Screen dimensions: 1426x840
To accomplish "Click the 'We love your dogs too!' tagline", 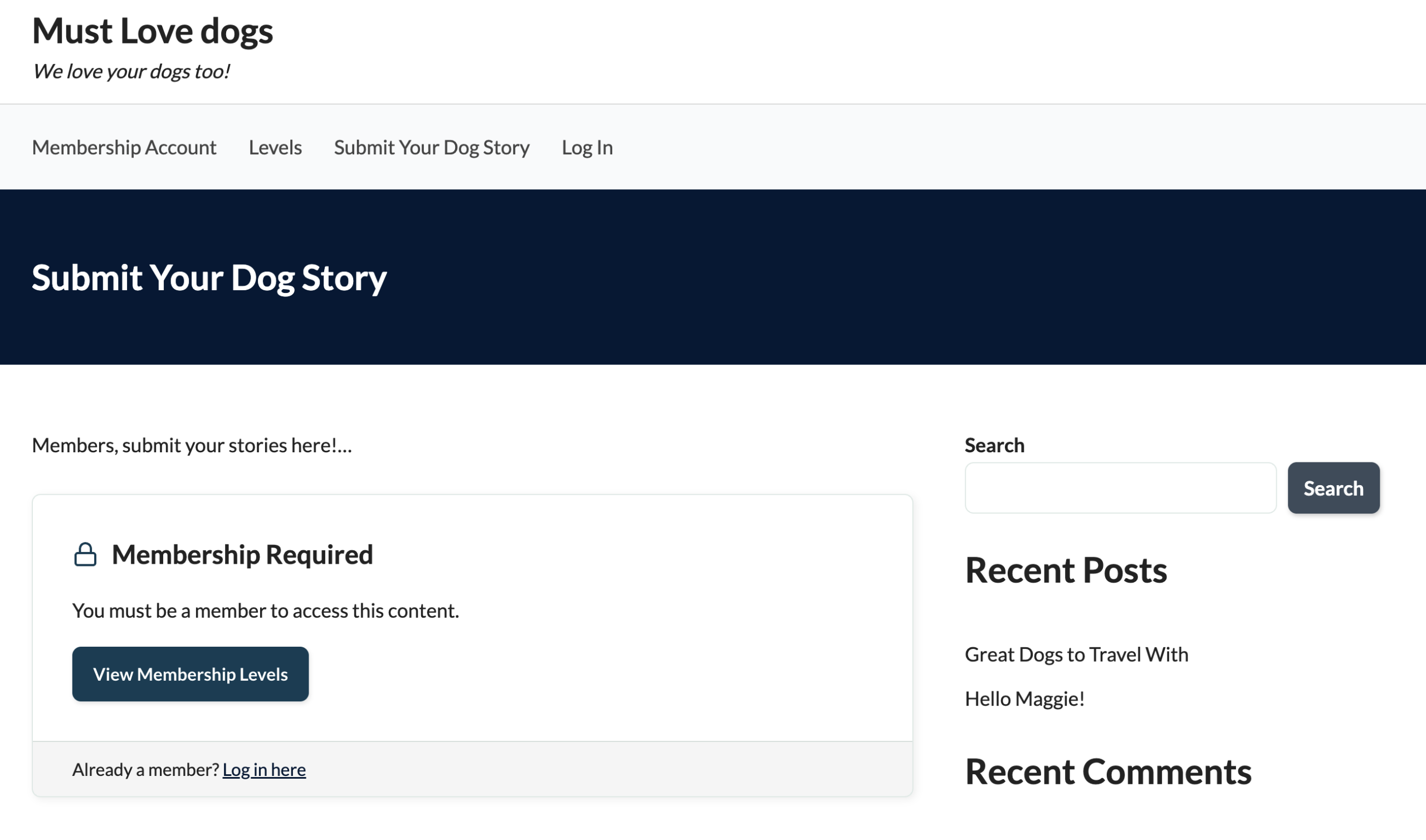I will (131, 71).
